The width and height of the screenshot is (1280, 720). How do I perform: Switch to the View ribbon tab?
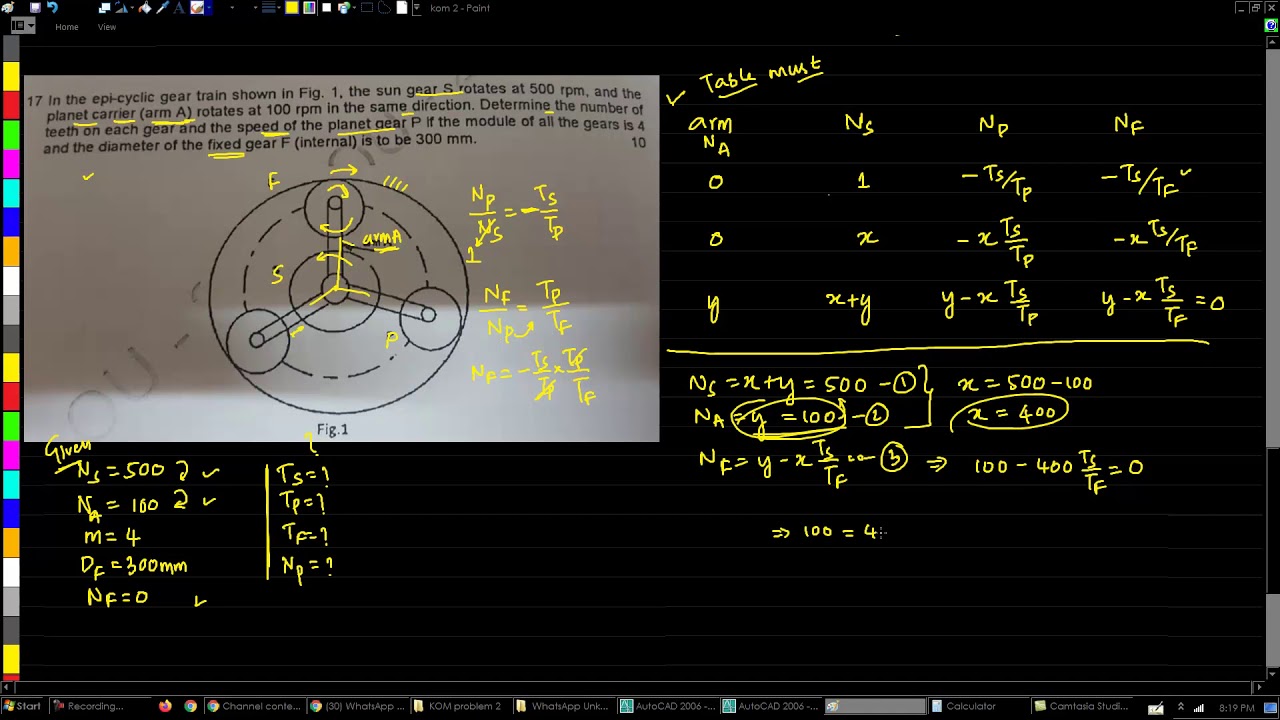point(107,27)
